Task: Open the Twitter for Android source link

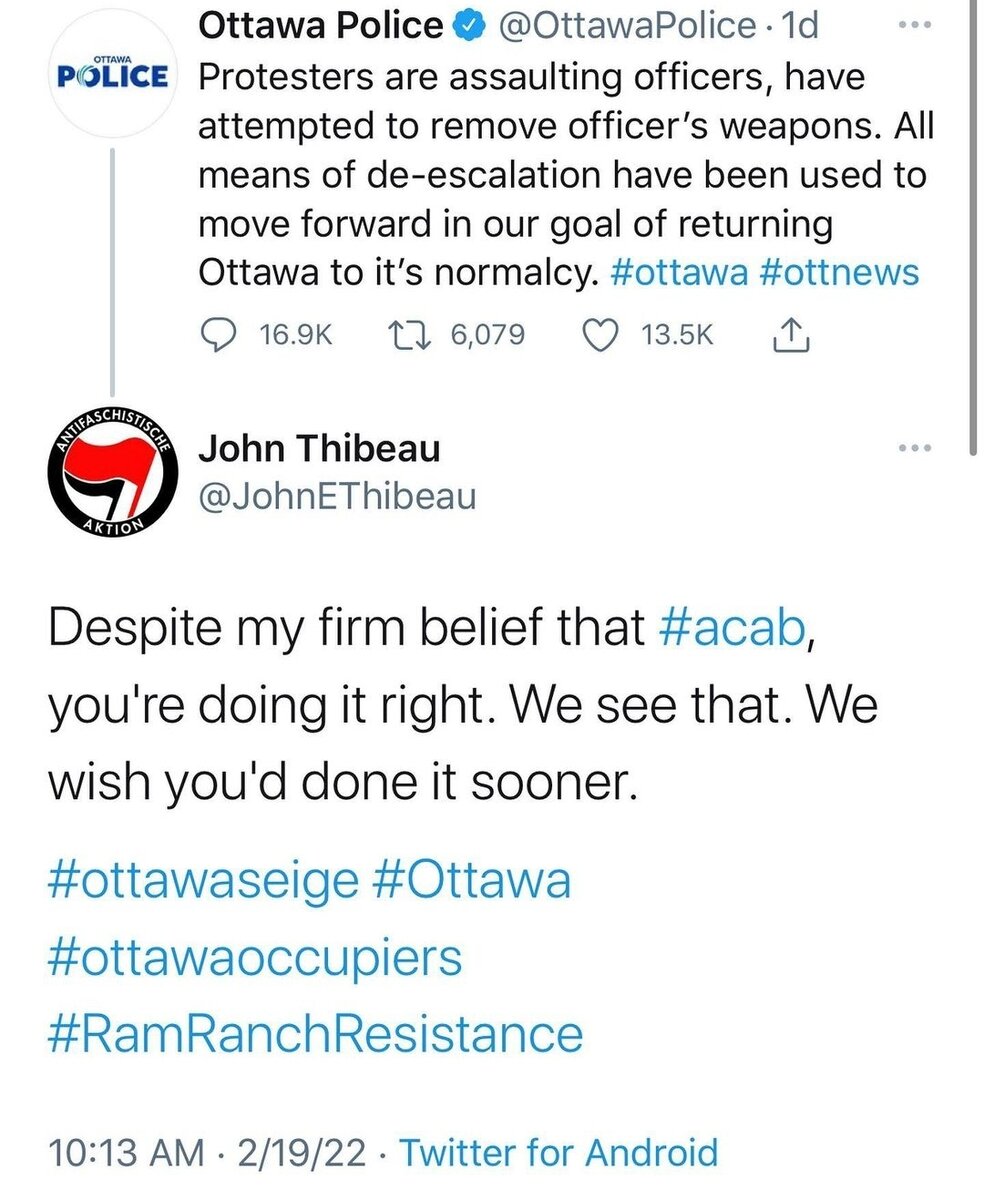Action: point(559,1152)
